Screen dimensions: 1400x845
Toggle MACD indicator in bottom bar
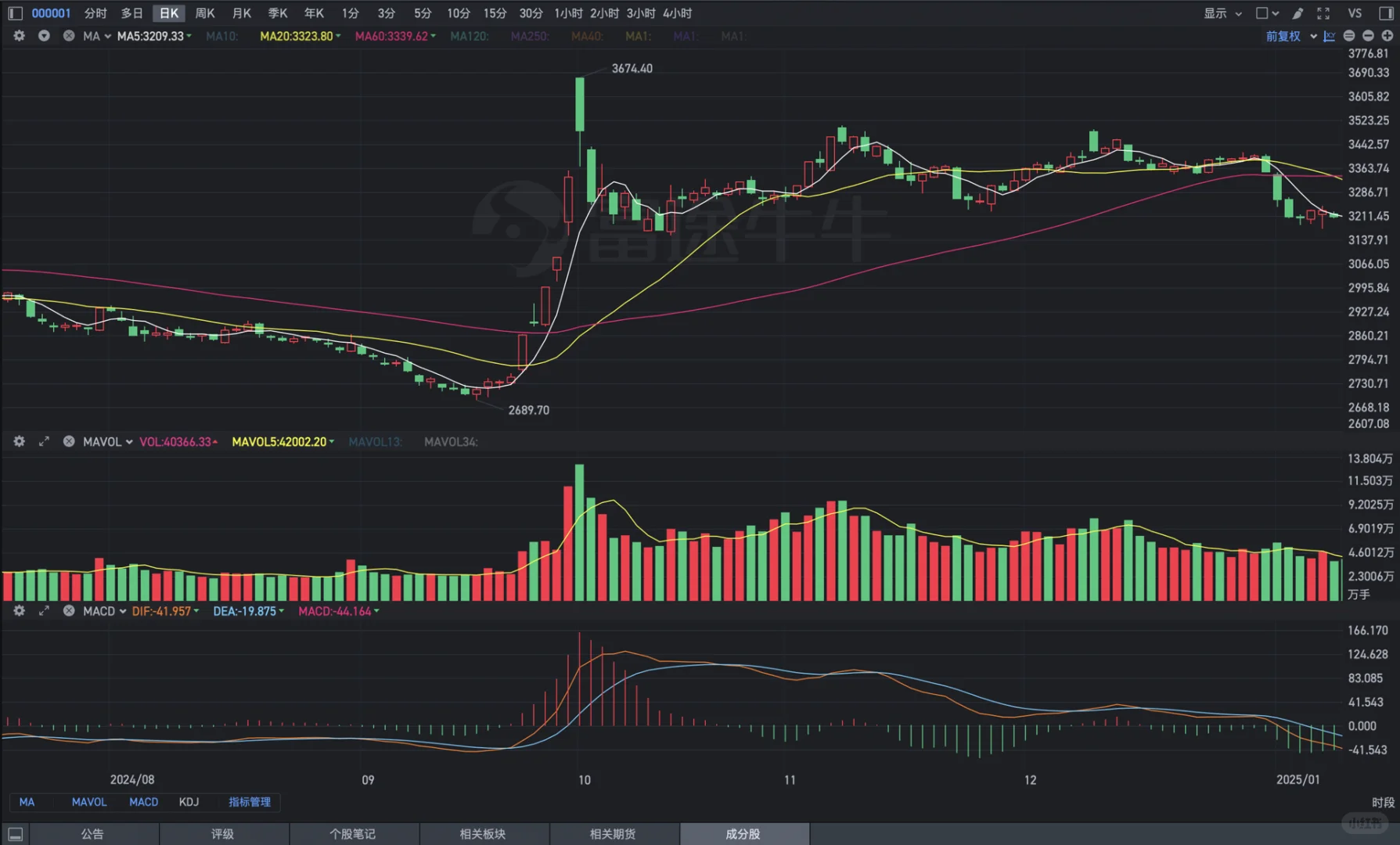pyautogui.click(x=143, y=802)
